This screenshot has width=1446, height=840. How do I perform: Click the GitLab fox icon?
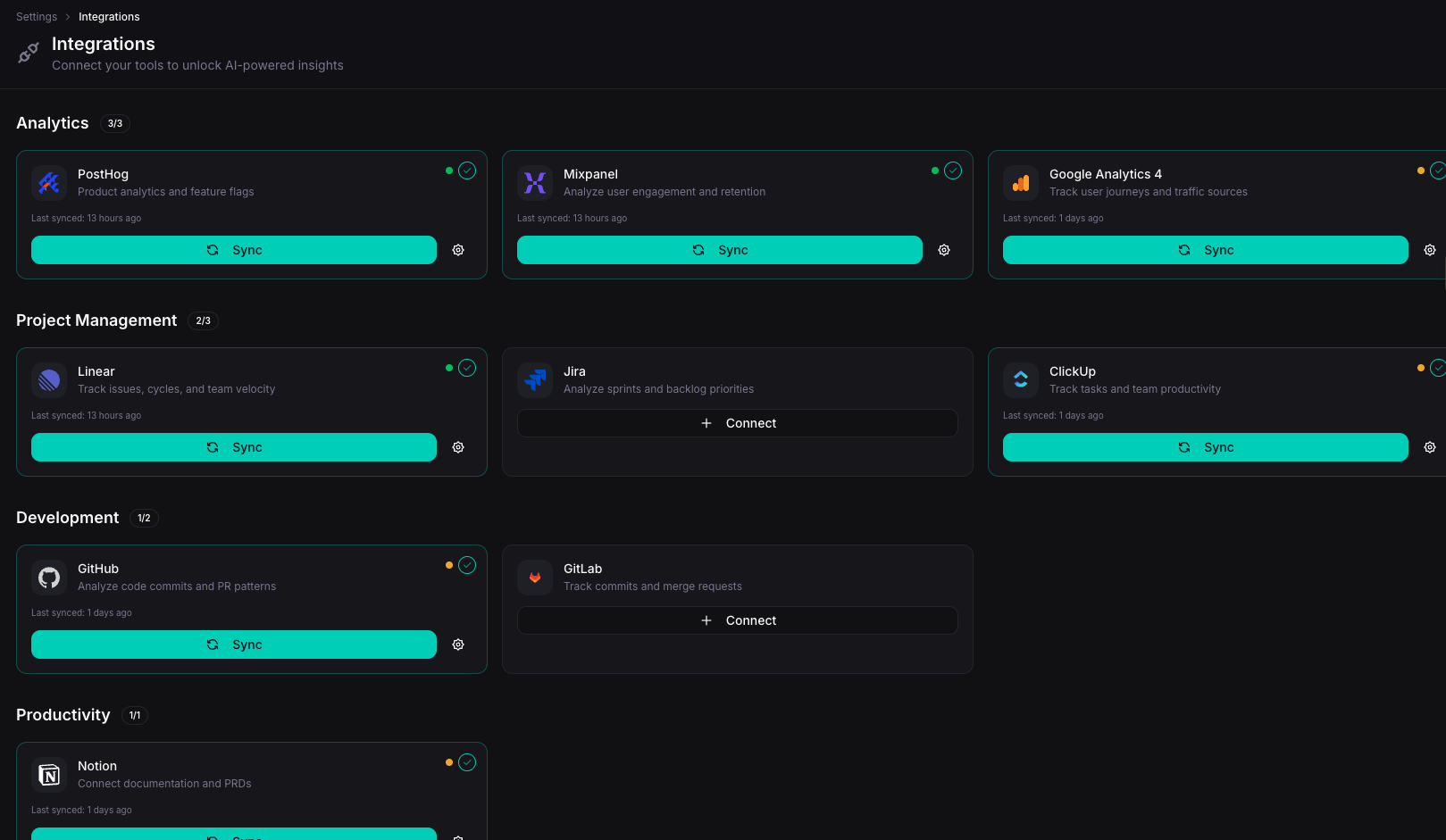coord(535,578)
